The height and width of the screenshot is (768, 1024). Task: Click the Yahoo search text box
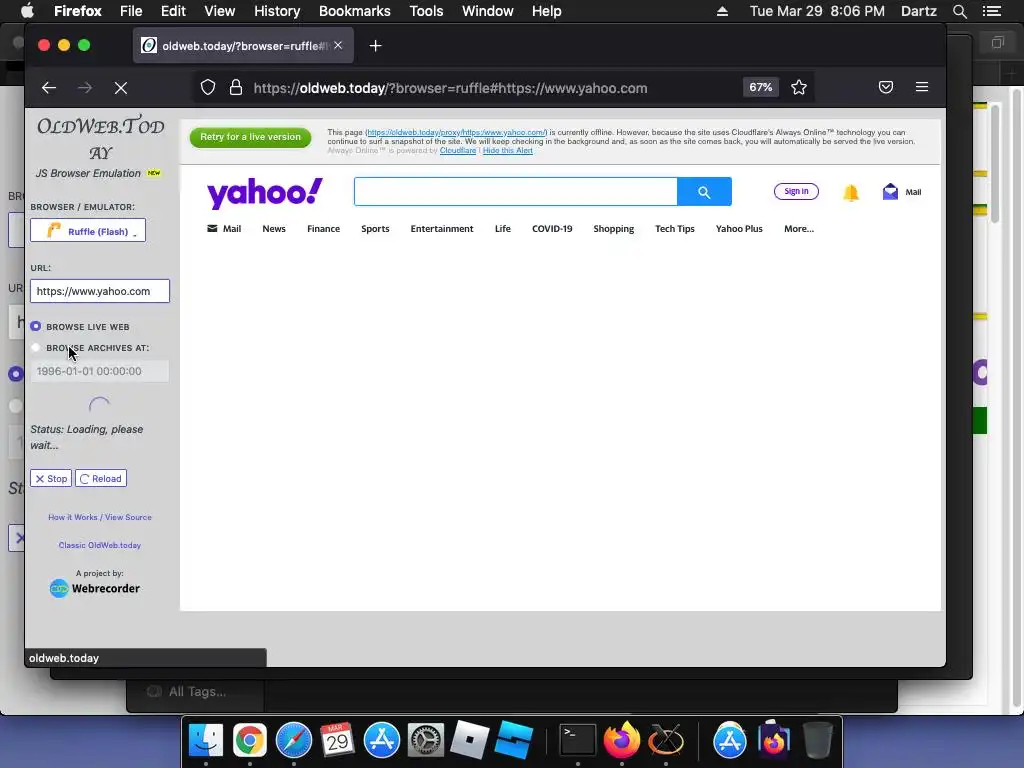point(515,192)
